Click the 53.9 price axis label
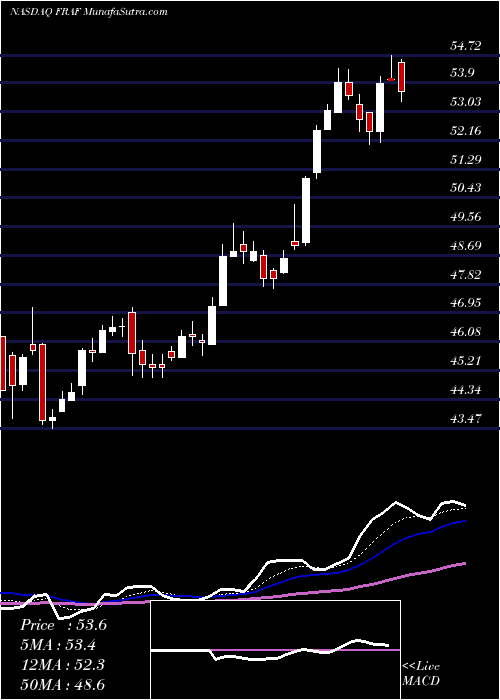Viewport: 500px width, 700px height. [462, 73]
